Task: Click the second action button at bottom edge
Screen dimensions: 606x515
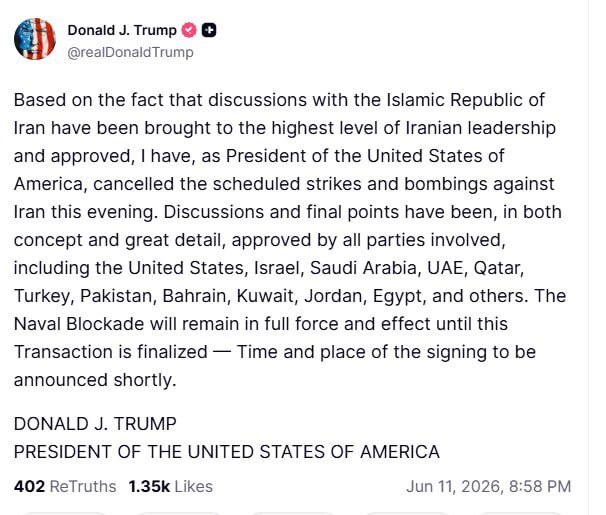Action: pyautogui.click(x=180, y=513)
